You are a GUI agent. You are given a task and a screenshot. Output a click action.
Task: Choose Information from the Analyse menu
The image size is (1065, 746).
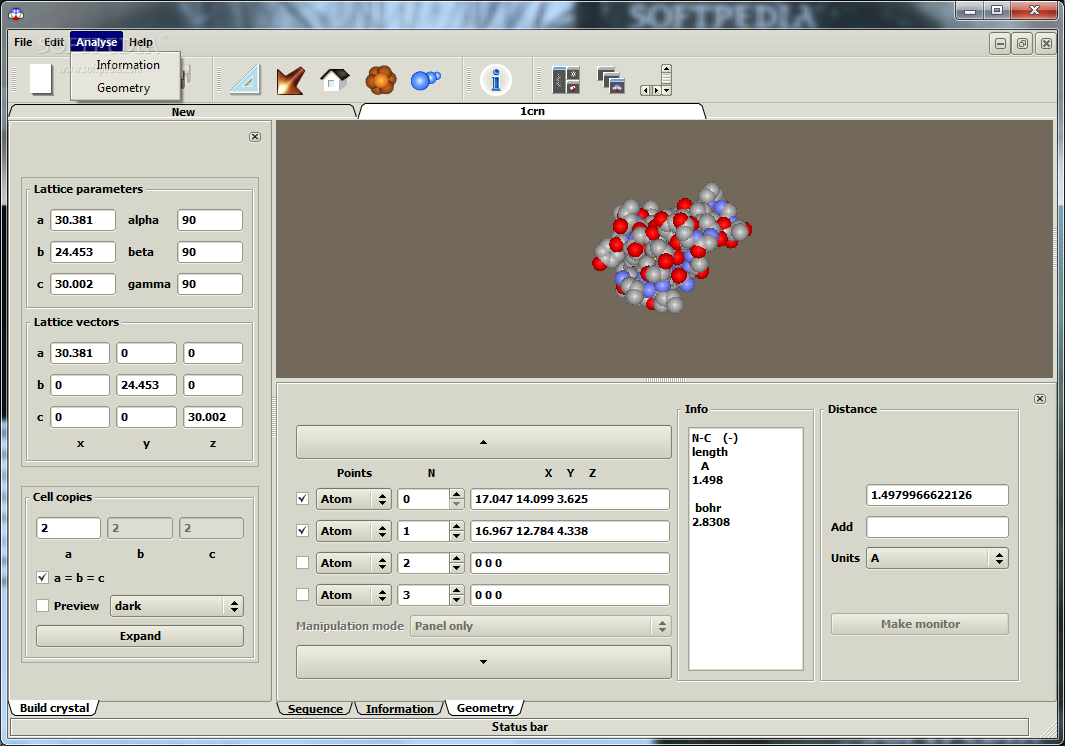pos(128,65)
